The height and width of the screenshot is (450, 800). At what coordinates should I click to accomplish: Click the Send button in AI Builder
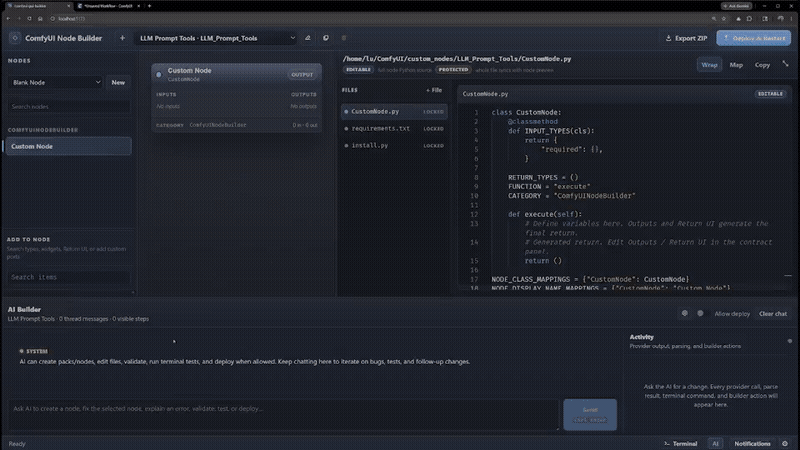click(x=590, y=414)
